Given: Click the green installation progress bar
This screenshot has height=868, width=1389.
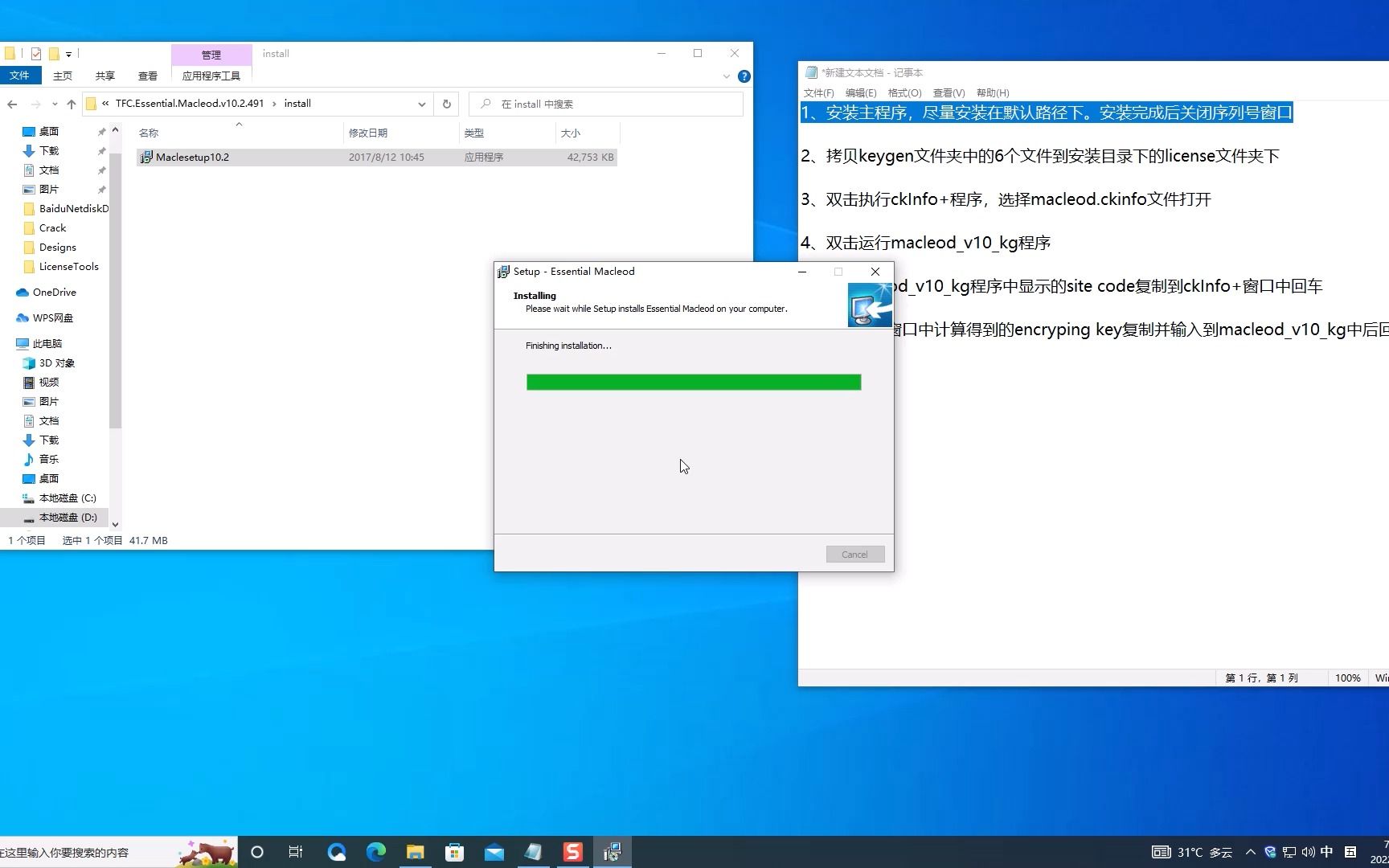Looking at the screenshot, I should pos(694,383).
